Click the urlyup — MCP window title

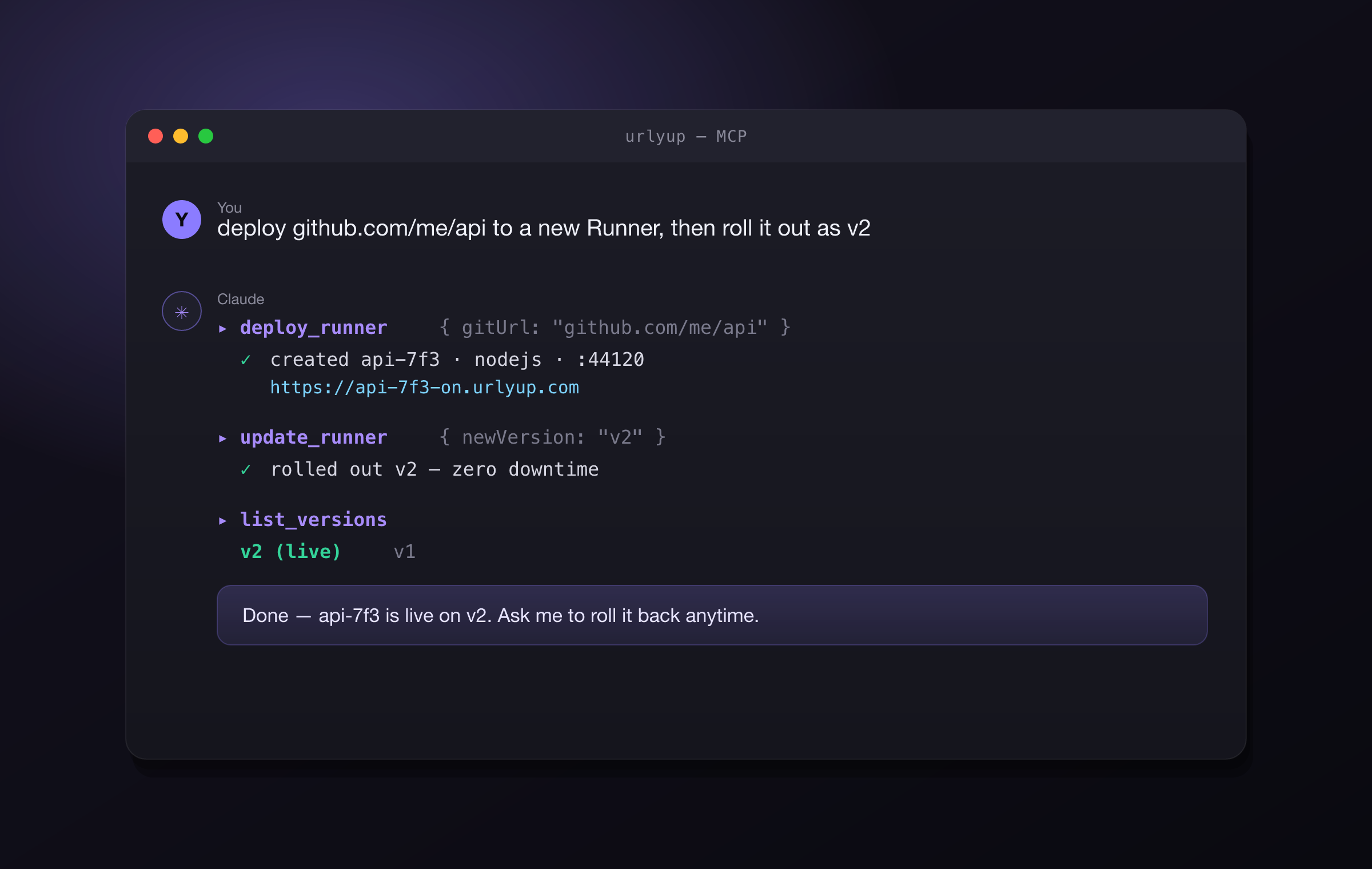click(686, 136)
